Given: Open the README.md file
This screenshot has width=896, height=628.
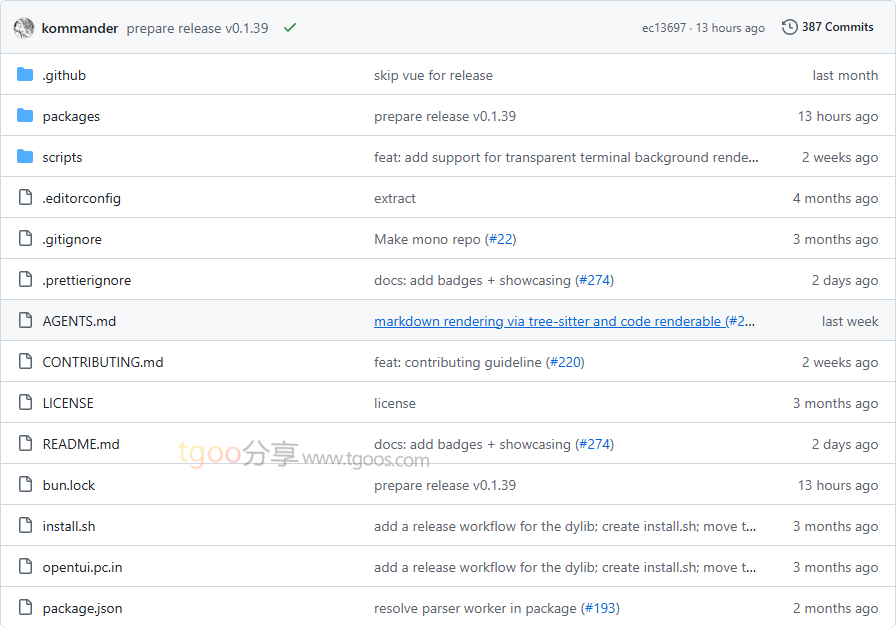Looking at the screenshot, I should pos(81,444).
